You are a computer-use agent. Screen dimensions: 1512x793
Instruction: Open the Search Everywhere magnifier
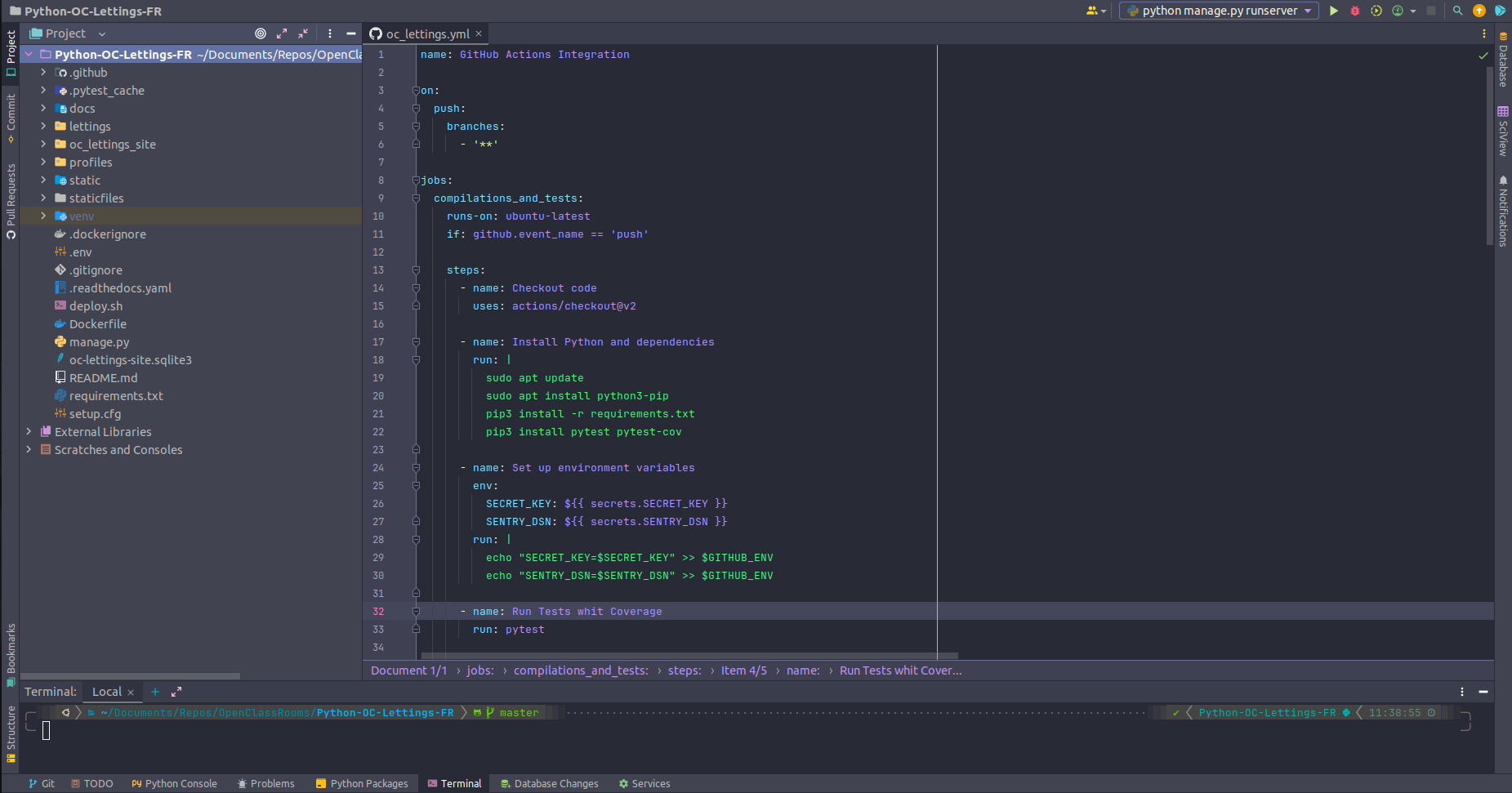[1458, 11]
